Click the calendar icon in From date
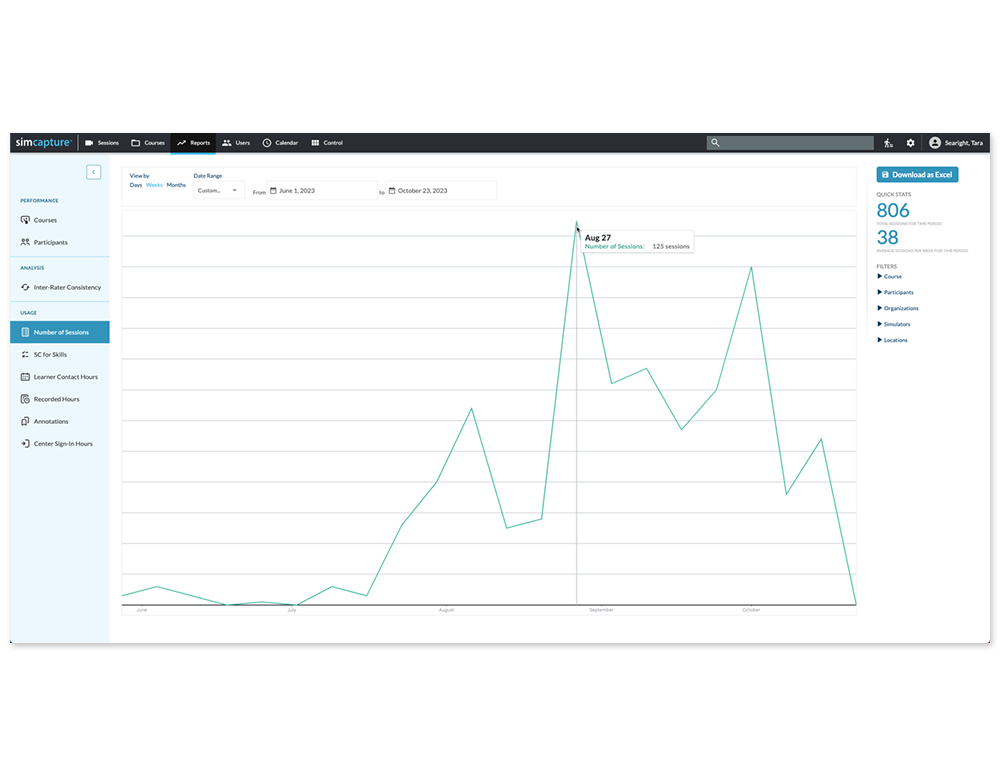1000x776 pixels. [x=273, y=190]
